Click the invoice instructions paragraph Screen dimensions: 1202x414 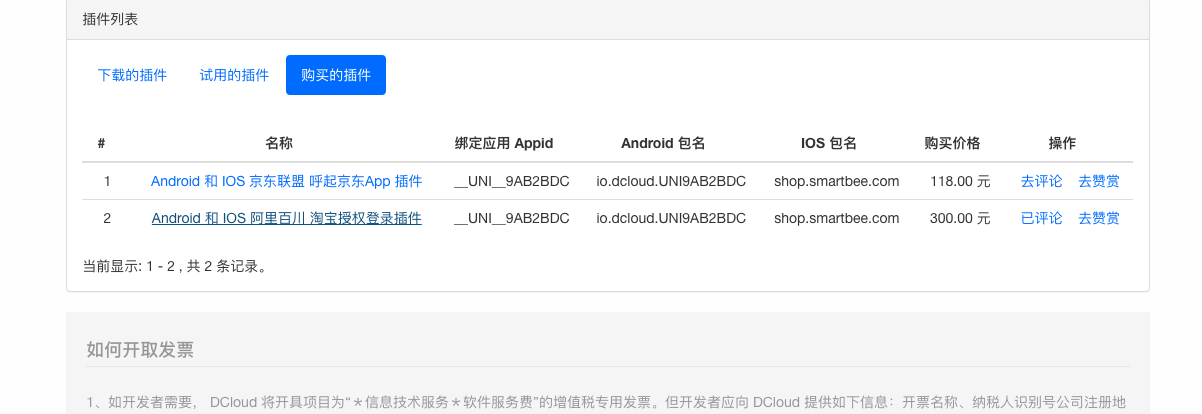point(606,402)
